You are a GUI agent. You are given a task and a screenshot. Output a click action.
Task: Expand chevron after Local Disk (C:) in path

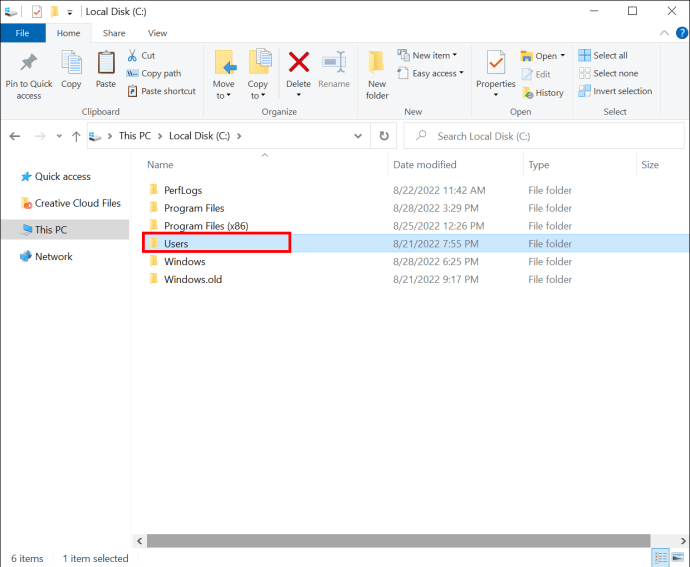coord(239,136)
